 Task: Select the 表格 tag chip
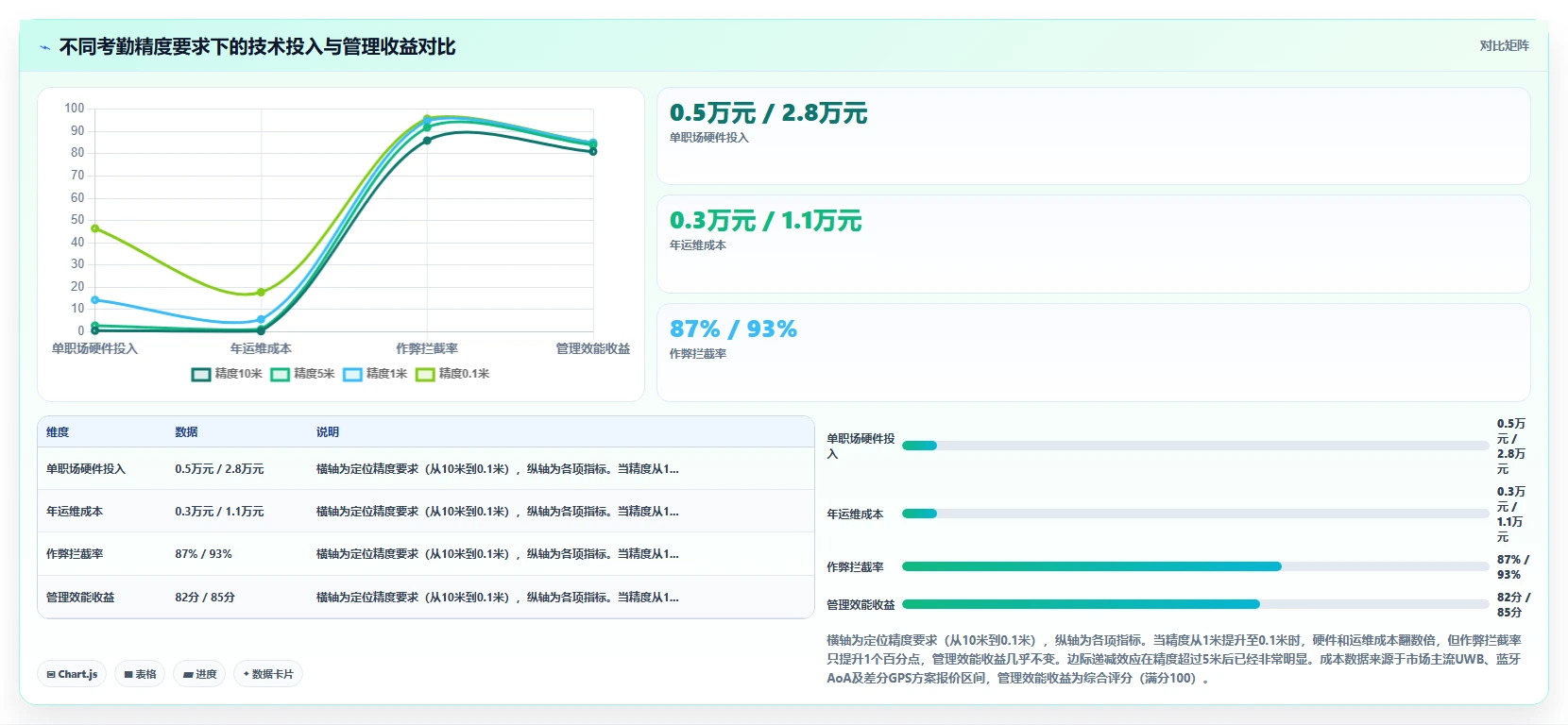click(x=140, y=674)
